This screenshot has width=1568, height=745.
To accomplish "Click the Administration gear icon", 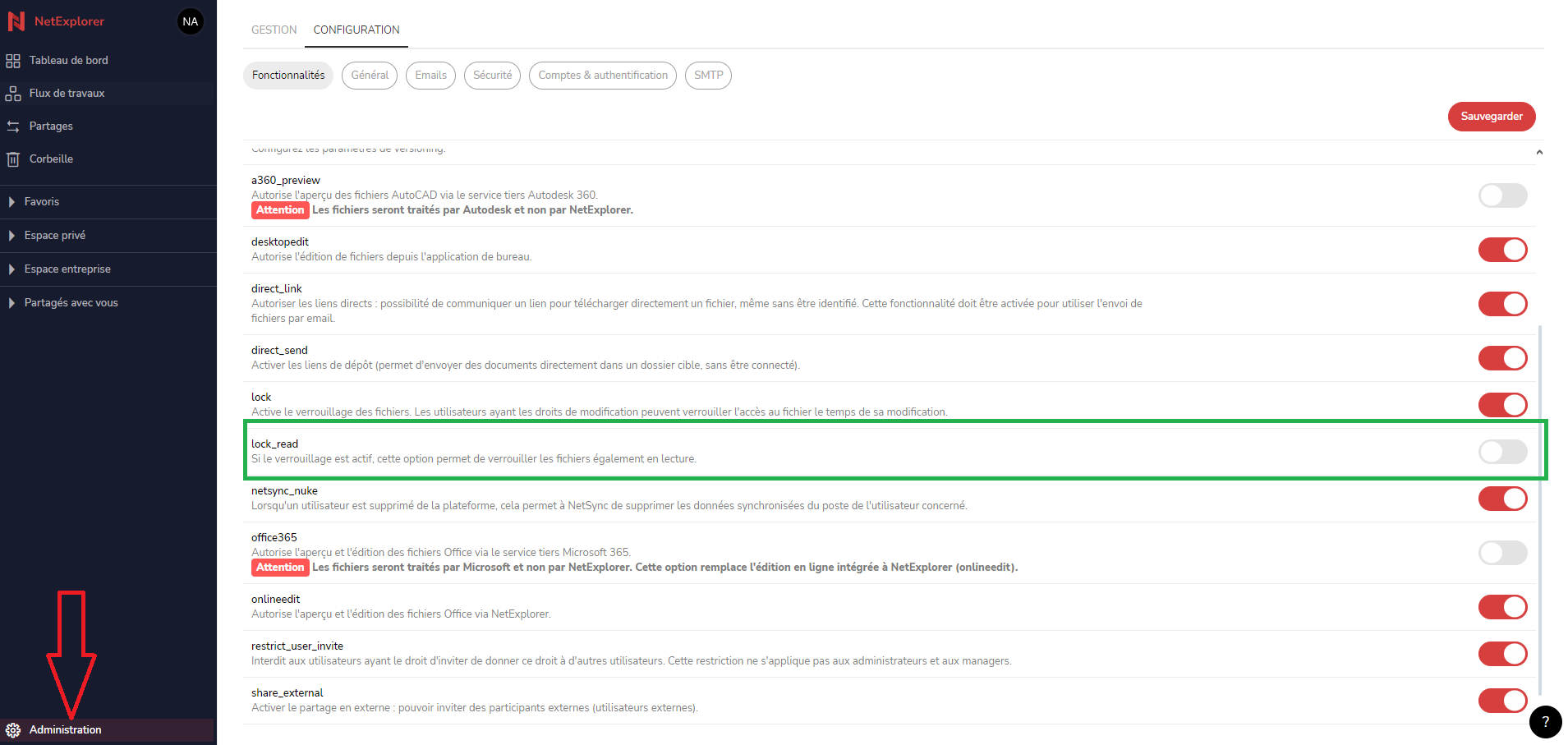I will pyautogui.click(x=13, y=730).
